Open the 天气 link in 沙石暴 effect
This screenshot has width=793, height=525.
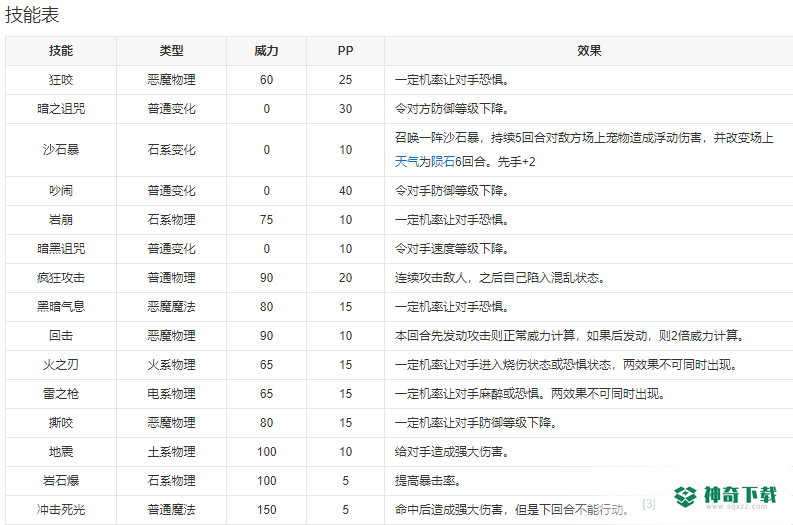click(406, 162)
